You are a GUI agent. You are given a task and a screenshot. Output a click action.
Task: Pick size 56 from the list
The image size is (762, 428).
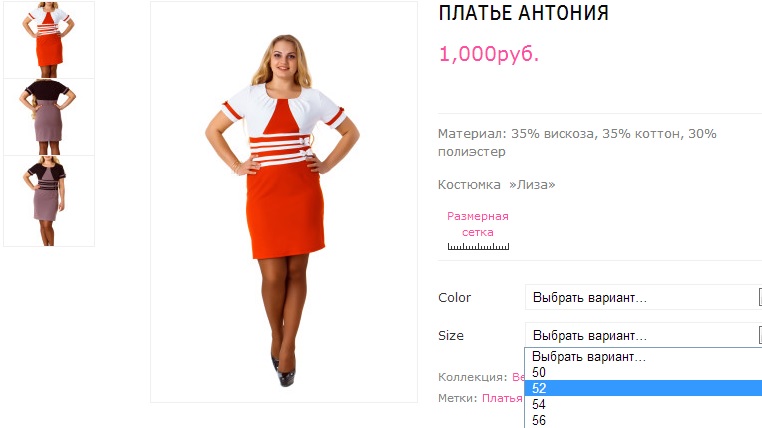(x=643, y=420)
